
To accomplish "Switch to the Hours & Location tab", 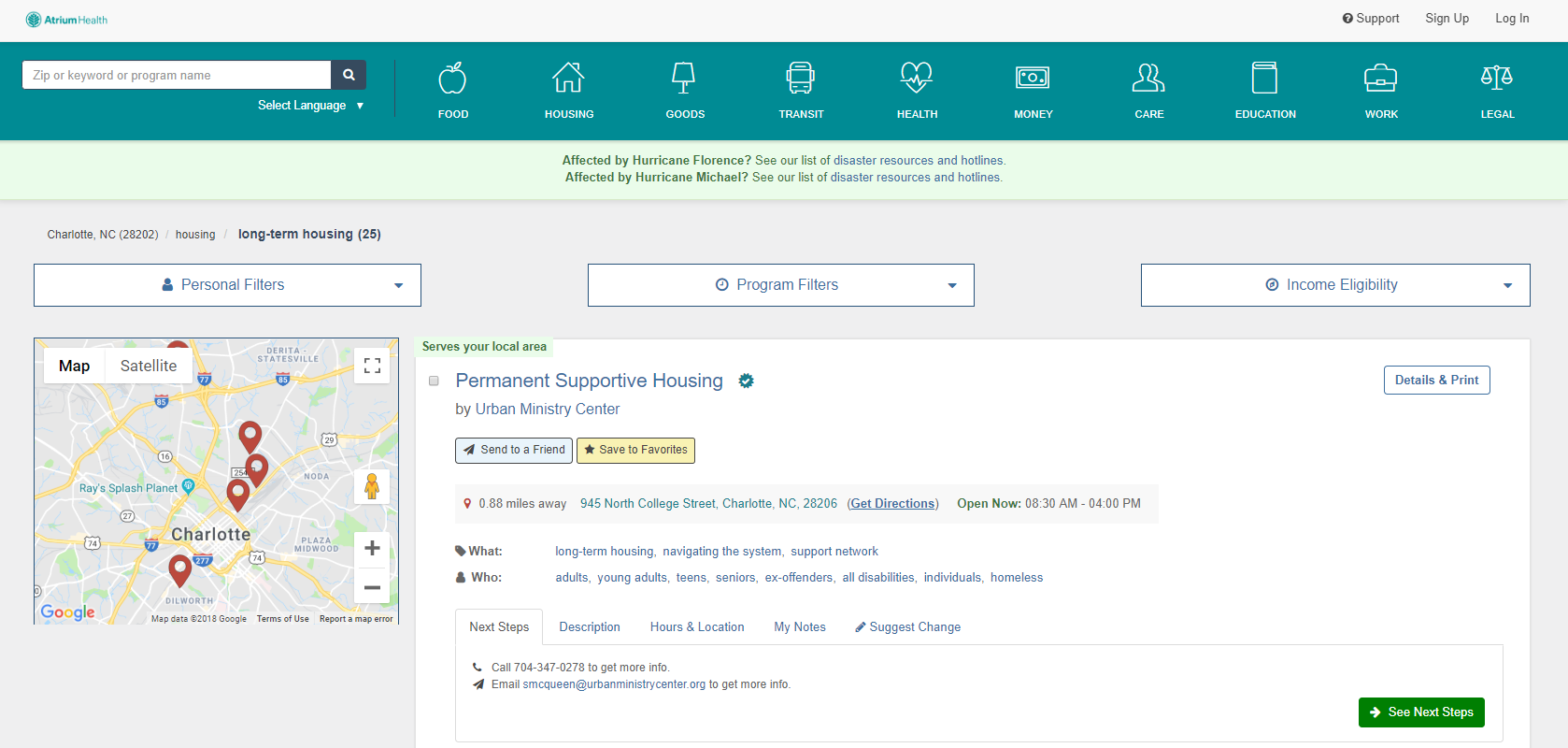I will (697, 627).
